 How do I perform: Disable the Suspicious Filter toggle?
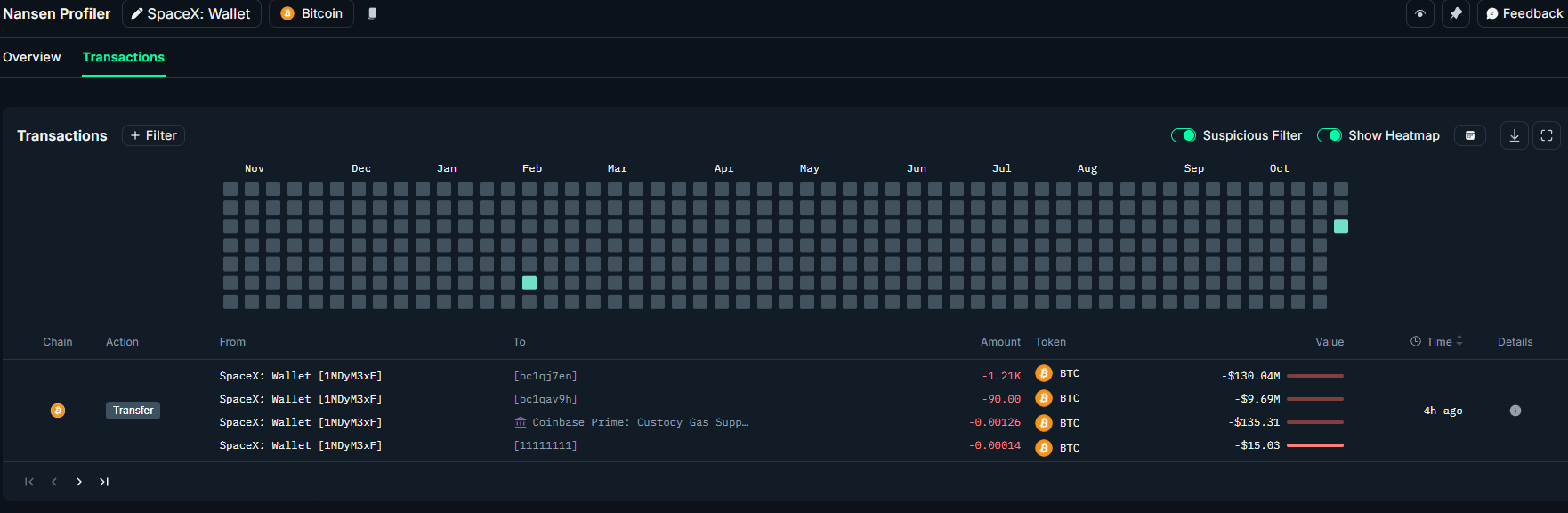1183,135
